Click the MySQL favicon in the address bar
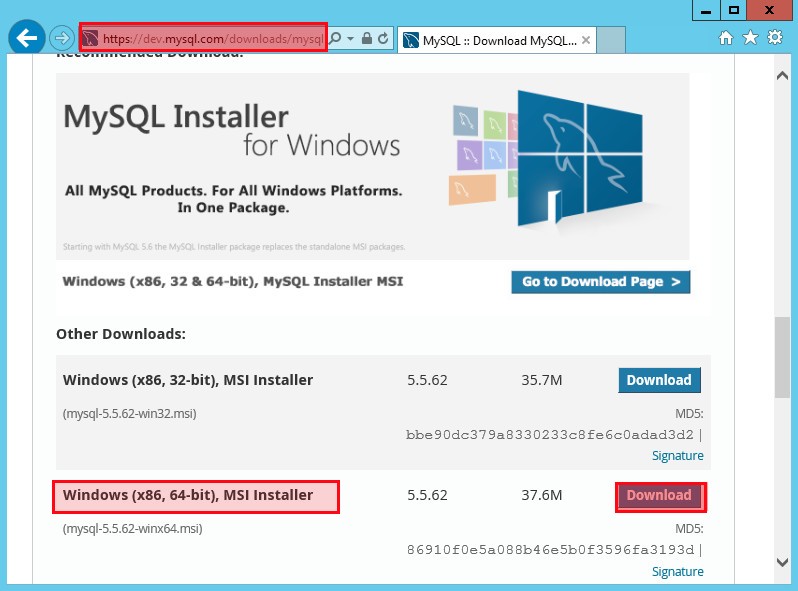This screenshot has height=591, width=798. [91, 38]
